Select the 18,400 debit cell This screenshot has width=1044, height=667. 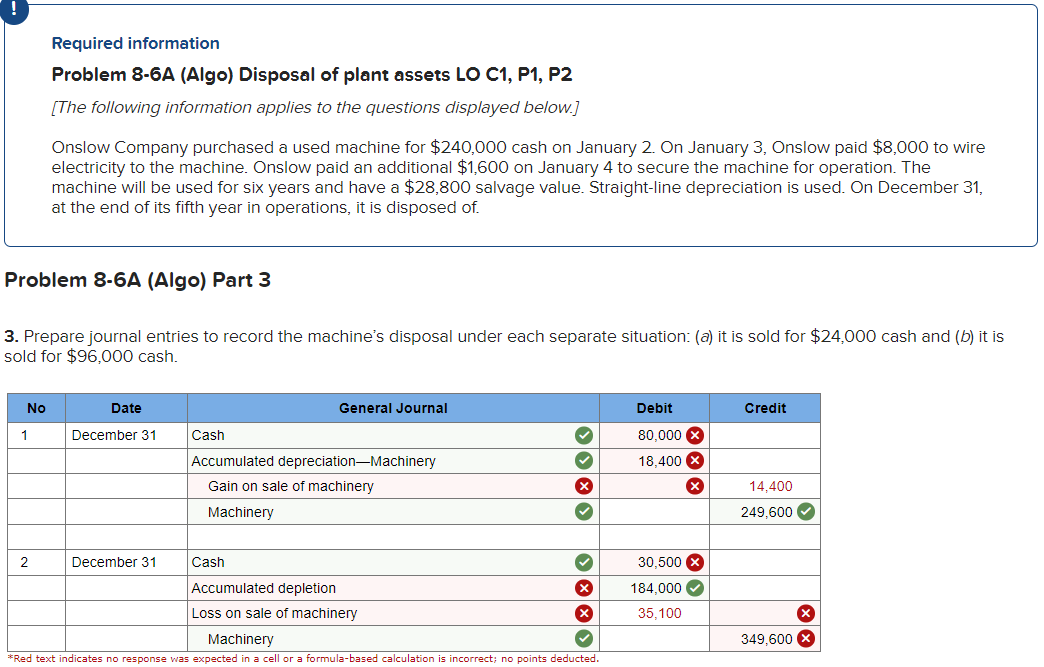(654, 461)
